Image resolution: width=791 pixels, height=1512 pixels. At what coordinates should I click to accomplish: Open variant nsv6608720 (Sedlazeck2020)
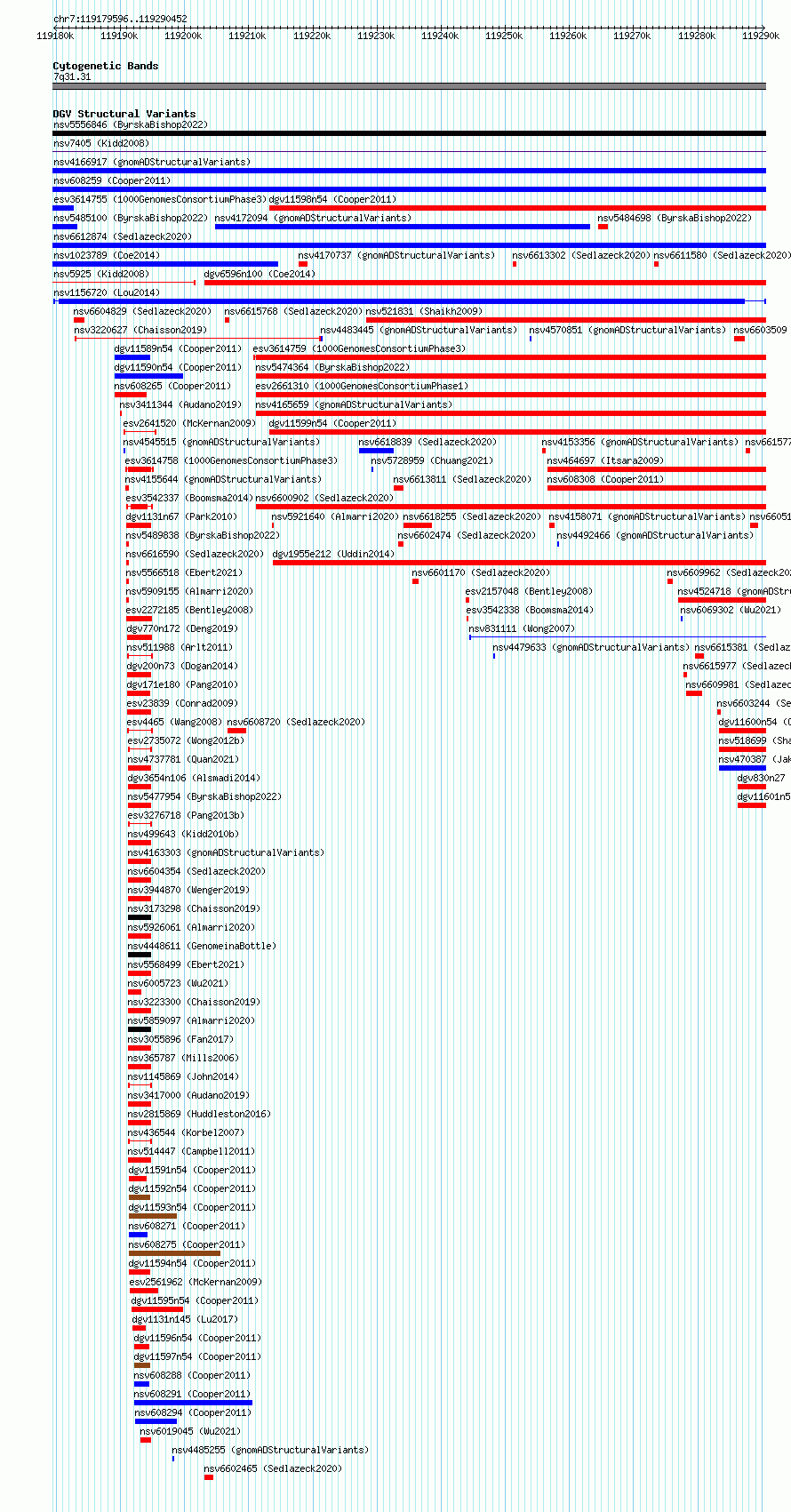297,722
